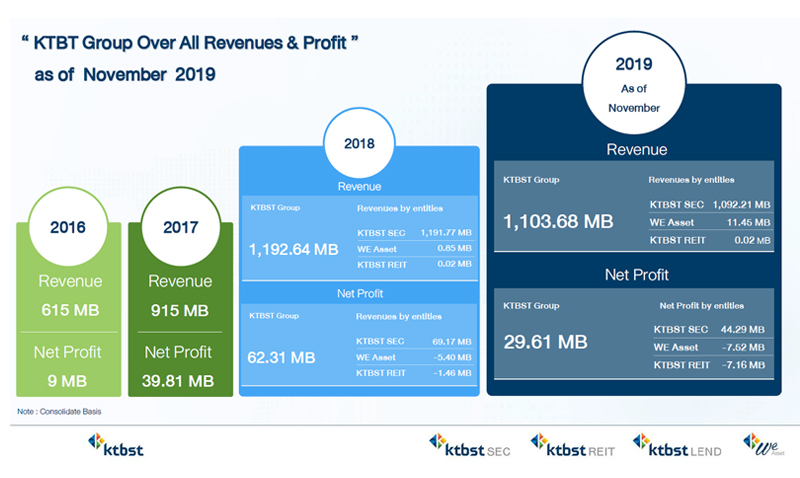The image size is (800, 478).
Task: Click the 2018 KTBST REIT net profit -1.46 MB
Action: pos(452,373)
